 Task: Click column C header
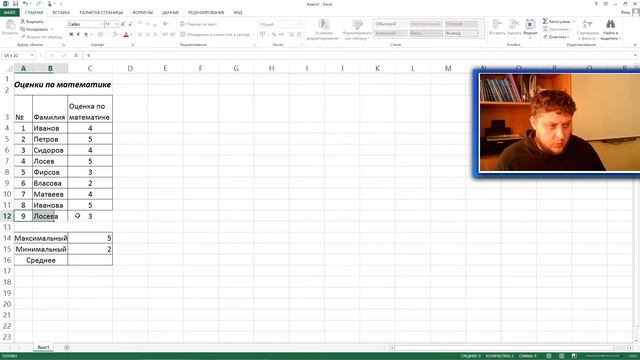[90, 68]
